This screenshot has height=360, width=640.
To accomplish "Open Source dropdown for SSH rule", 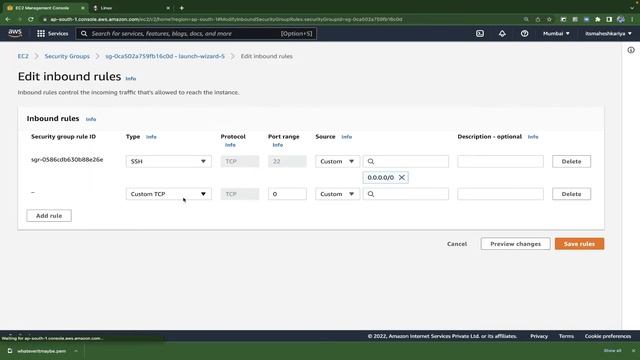I will pos(337,161).
